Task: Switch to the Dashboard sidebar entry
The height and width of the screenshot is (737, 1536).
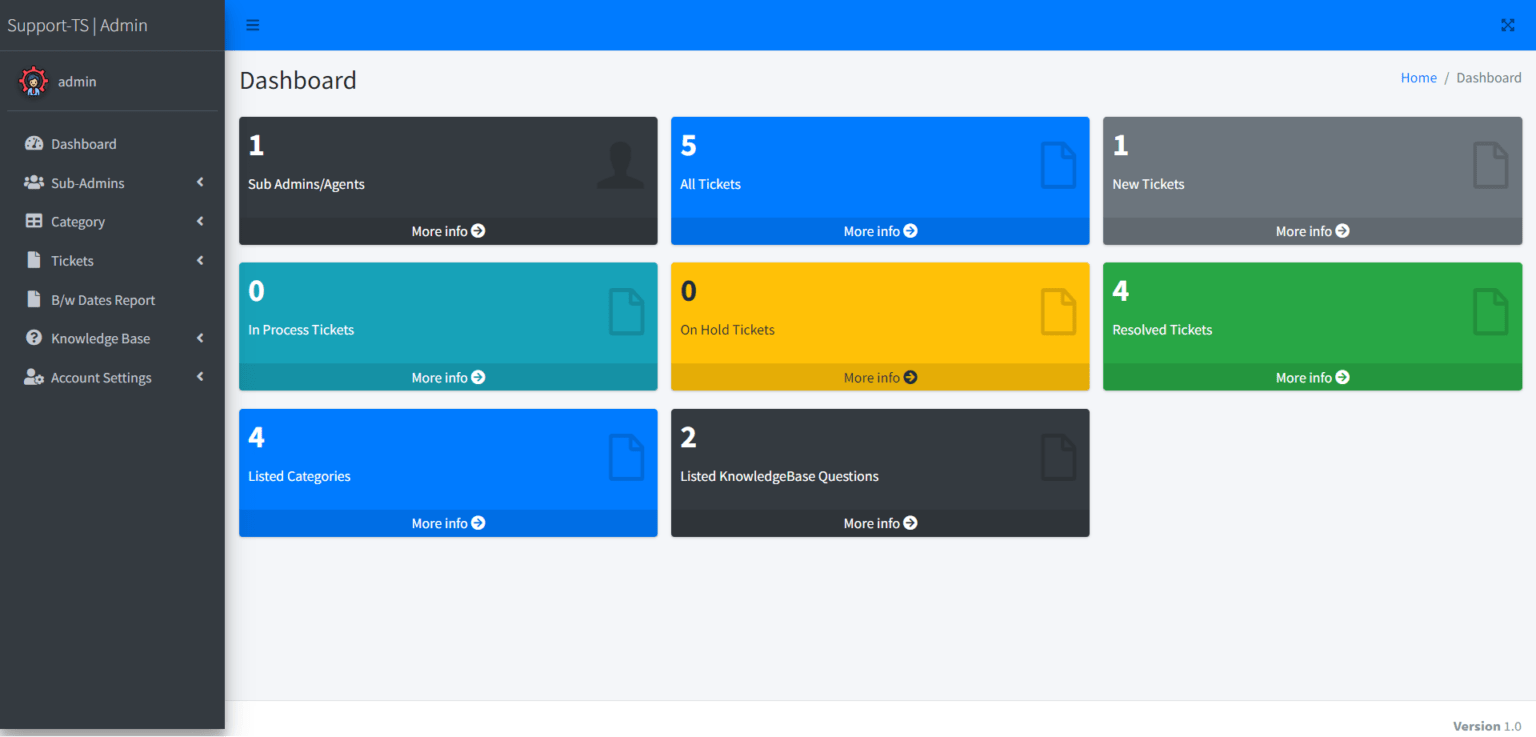Action: tap(83, 143)
